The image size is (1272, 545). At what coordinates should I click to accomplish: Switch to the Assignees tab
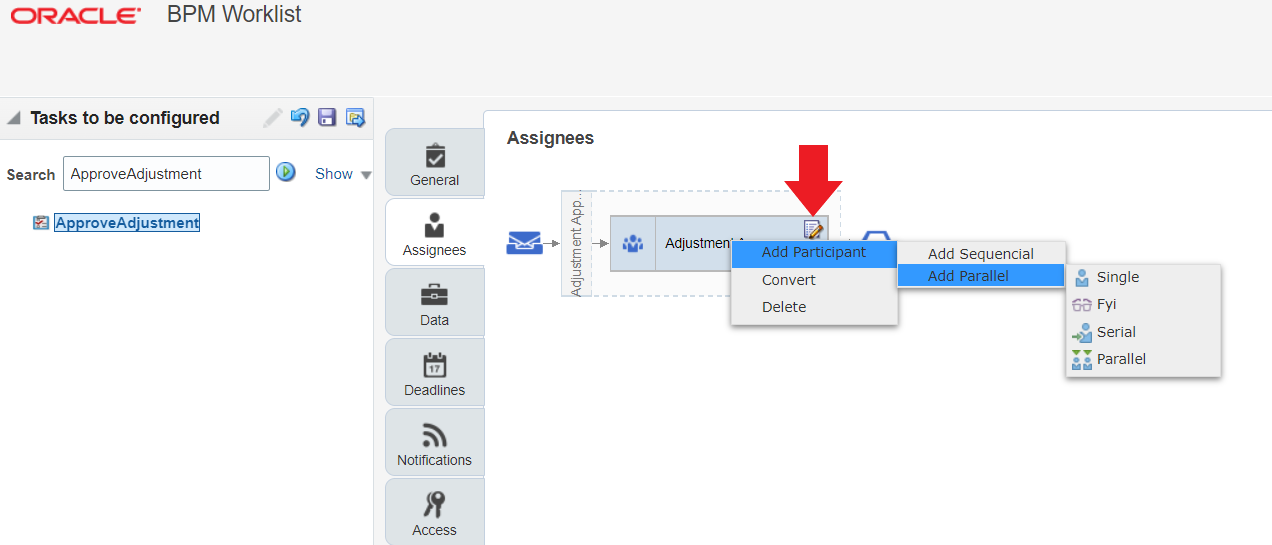(x=435, y=232)
